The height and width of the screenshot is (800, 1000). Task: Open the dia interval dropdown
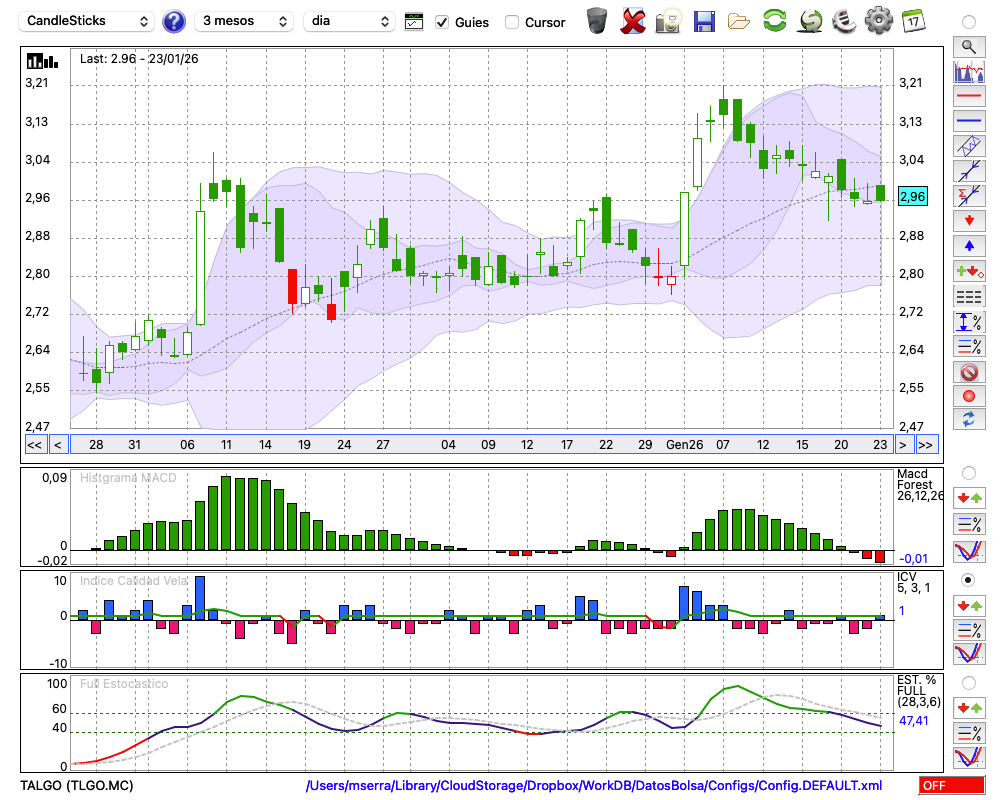click(349, 21)
